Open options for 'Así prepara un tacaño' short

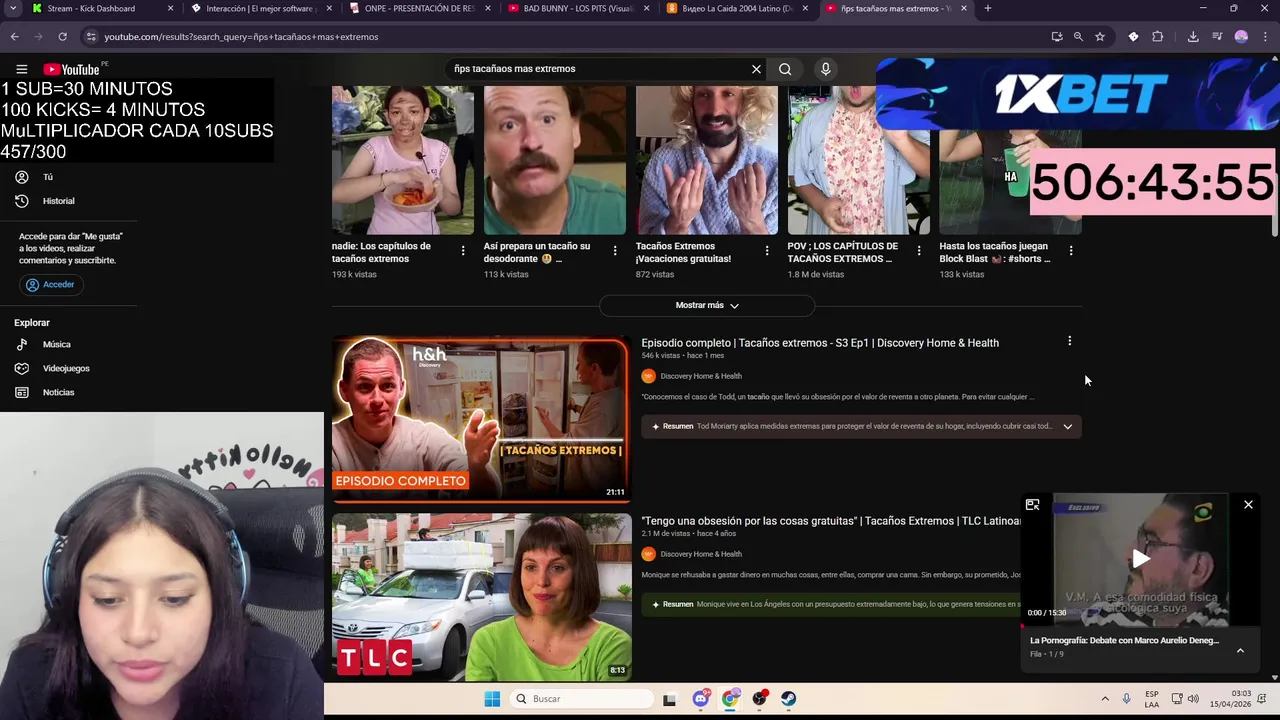point(615,251)
